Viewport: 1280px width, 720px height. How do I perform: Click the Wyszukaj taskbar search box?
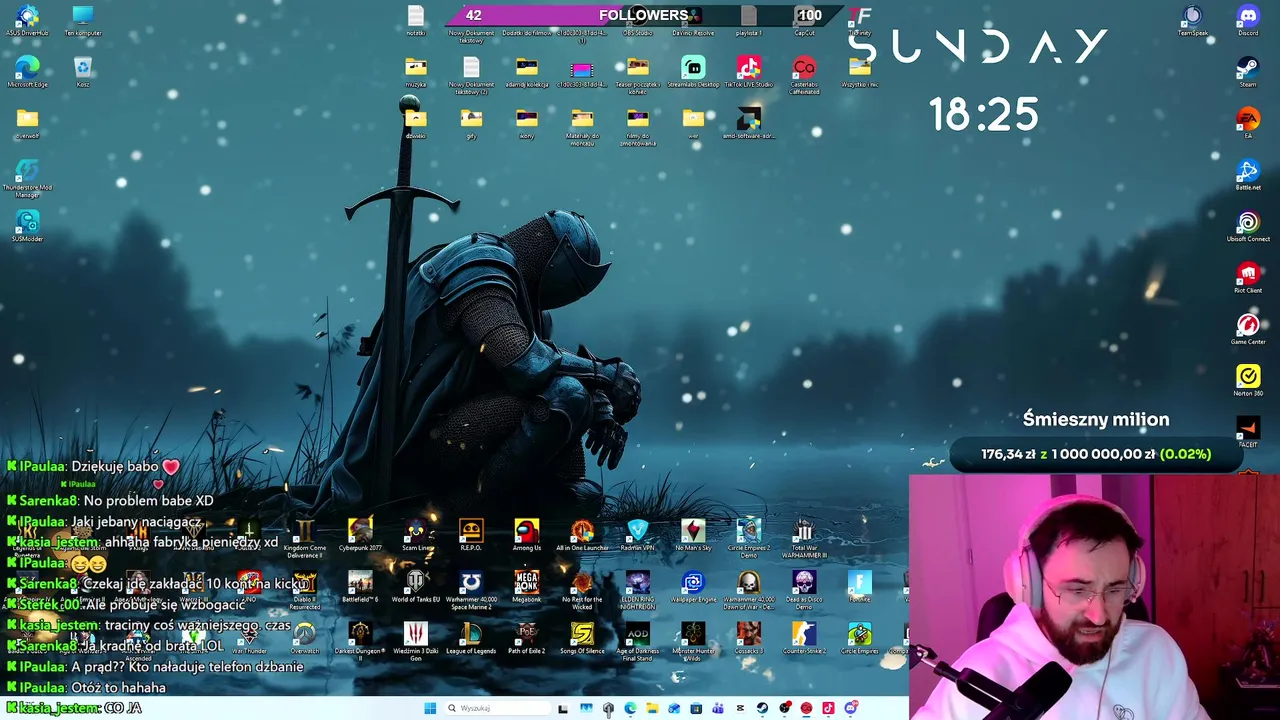497,708
